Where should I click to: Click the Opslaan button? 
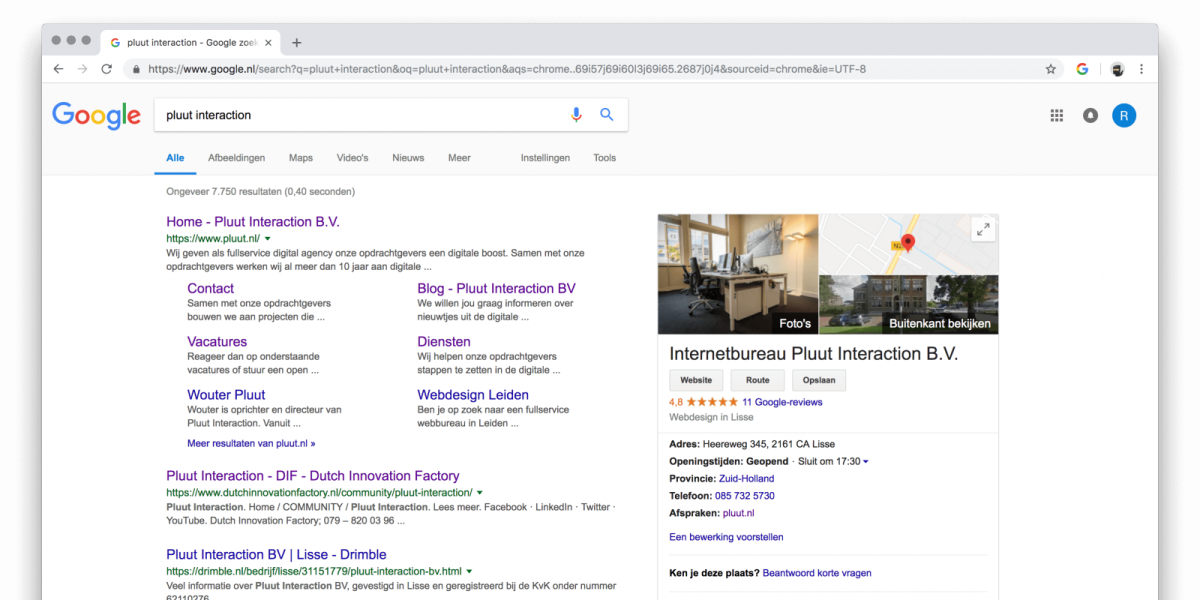(819, 380)
